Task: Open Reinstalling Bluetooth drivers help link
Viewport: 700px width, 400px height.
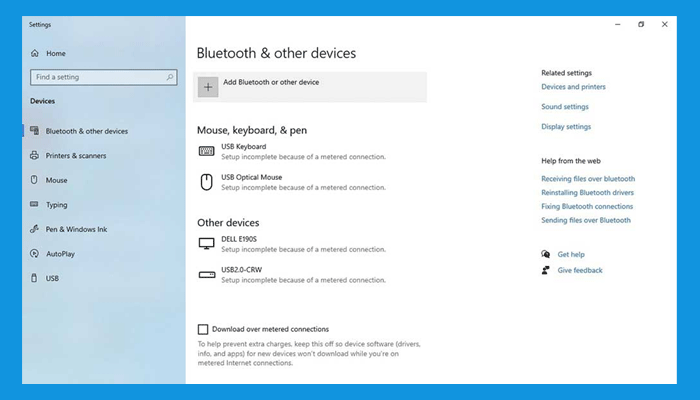Action: point(587,192)
